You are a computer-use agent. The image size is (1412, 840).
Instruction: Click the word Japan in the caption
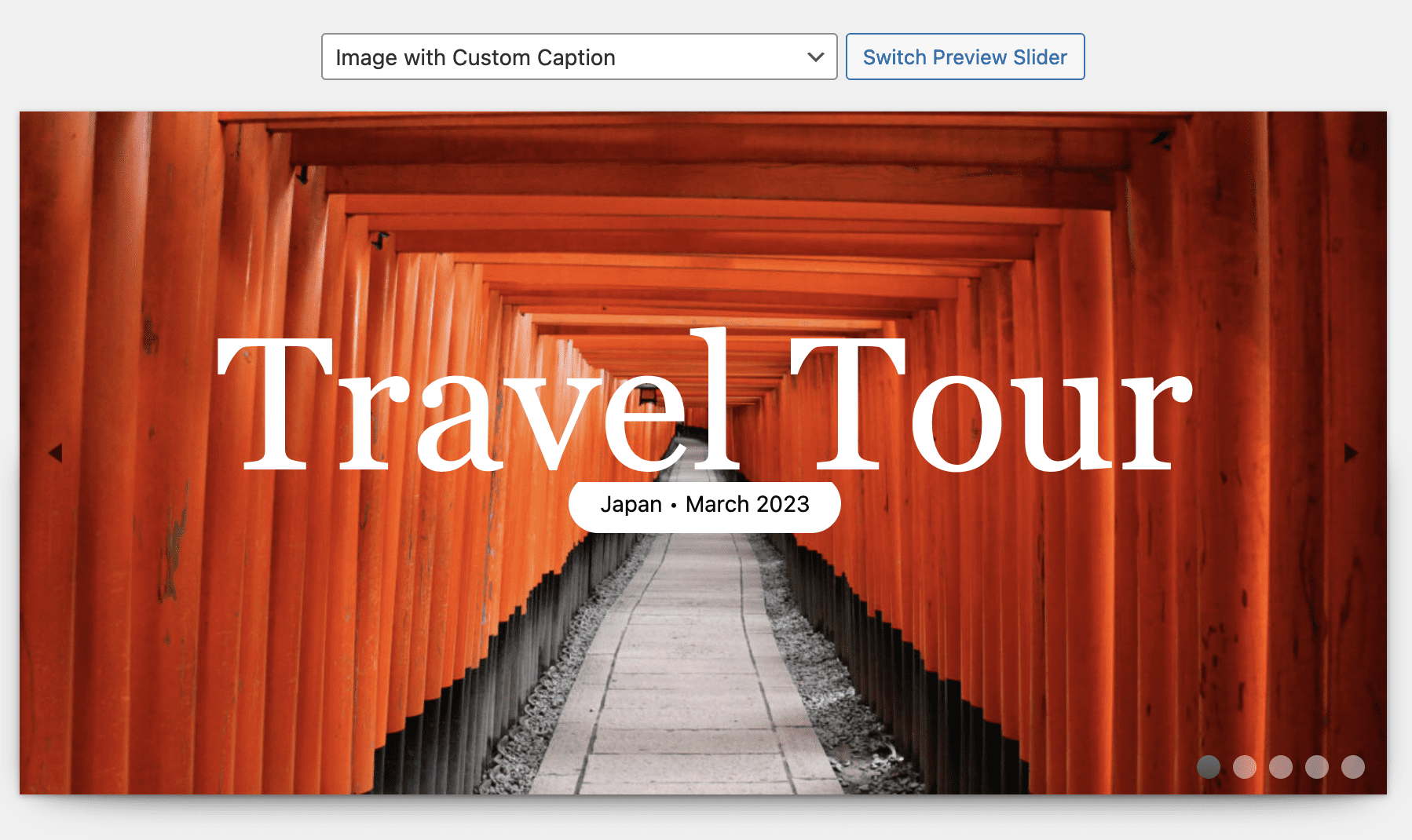click(x=631, y=504)
